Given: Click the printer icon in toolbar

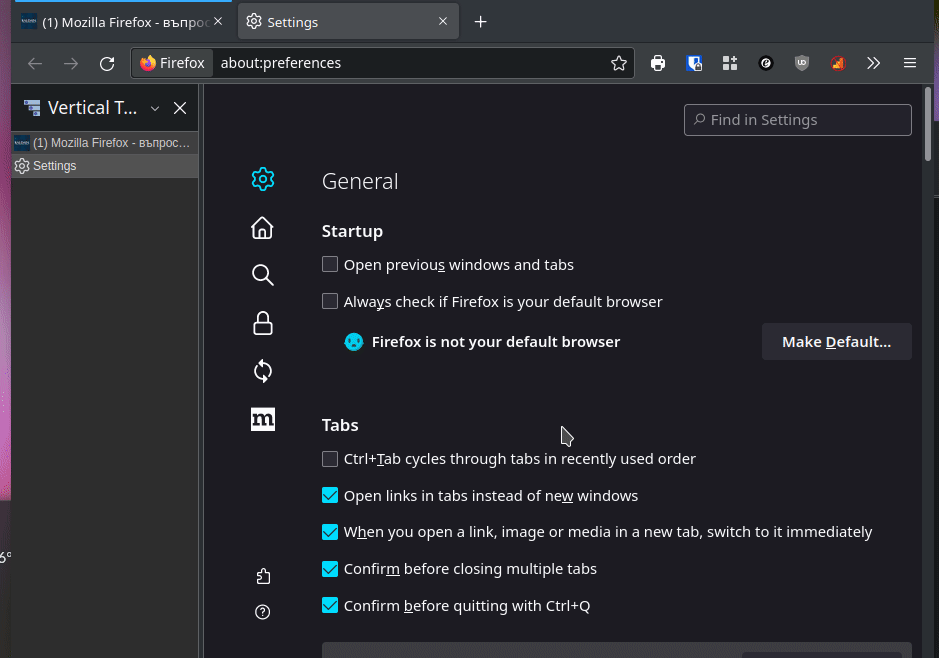Looking at the screenshot, I should pos(658,63).
